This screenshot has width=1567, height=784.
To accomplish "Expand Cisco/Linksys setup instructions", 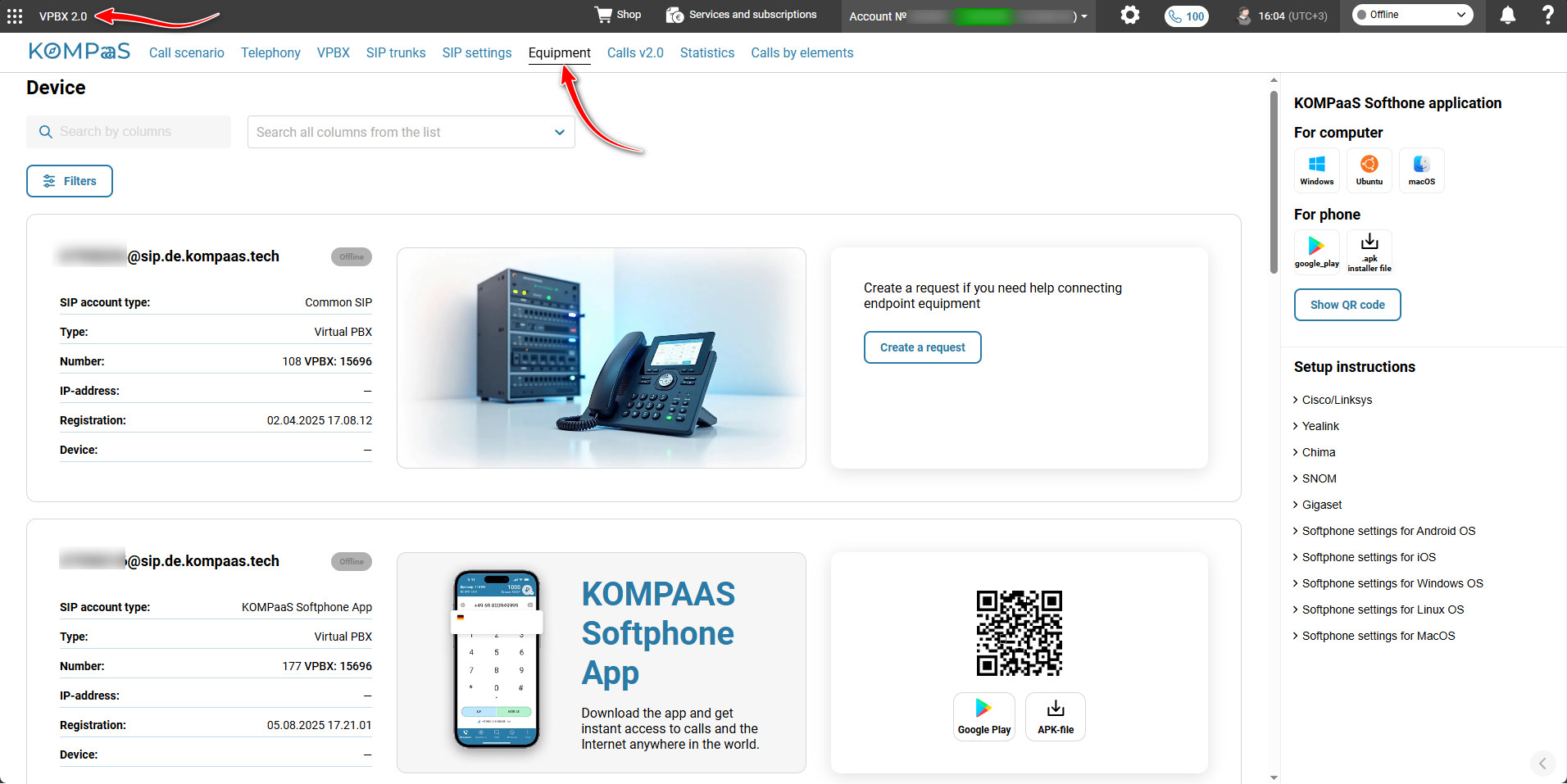I will click(1333, 400).
